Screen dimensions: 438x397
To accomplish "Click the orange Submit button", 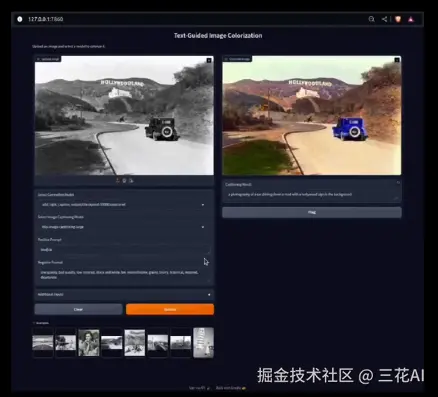I will [x=170, y=309].
